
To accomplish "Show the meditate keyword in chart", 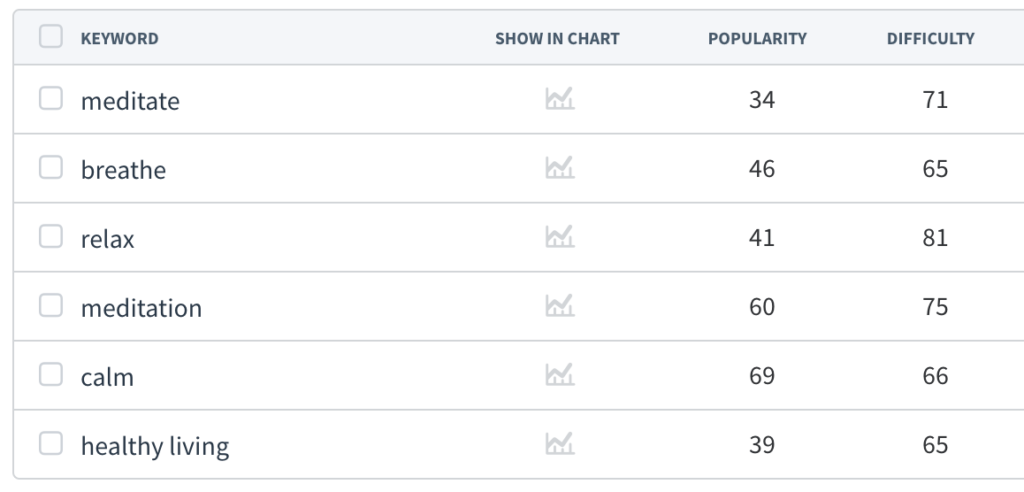I will pos(560,99).
